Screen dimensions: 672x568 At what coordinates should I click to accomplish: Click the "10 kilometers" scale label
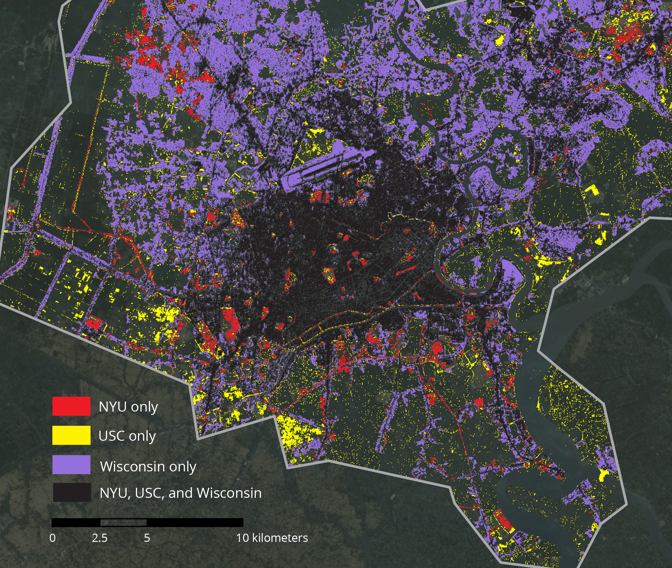272,538
